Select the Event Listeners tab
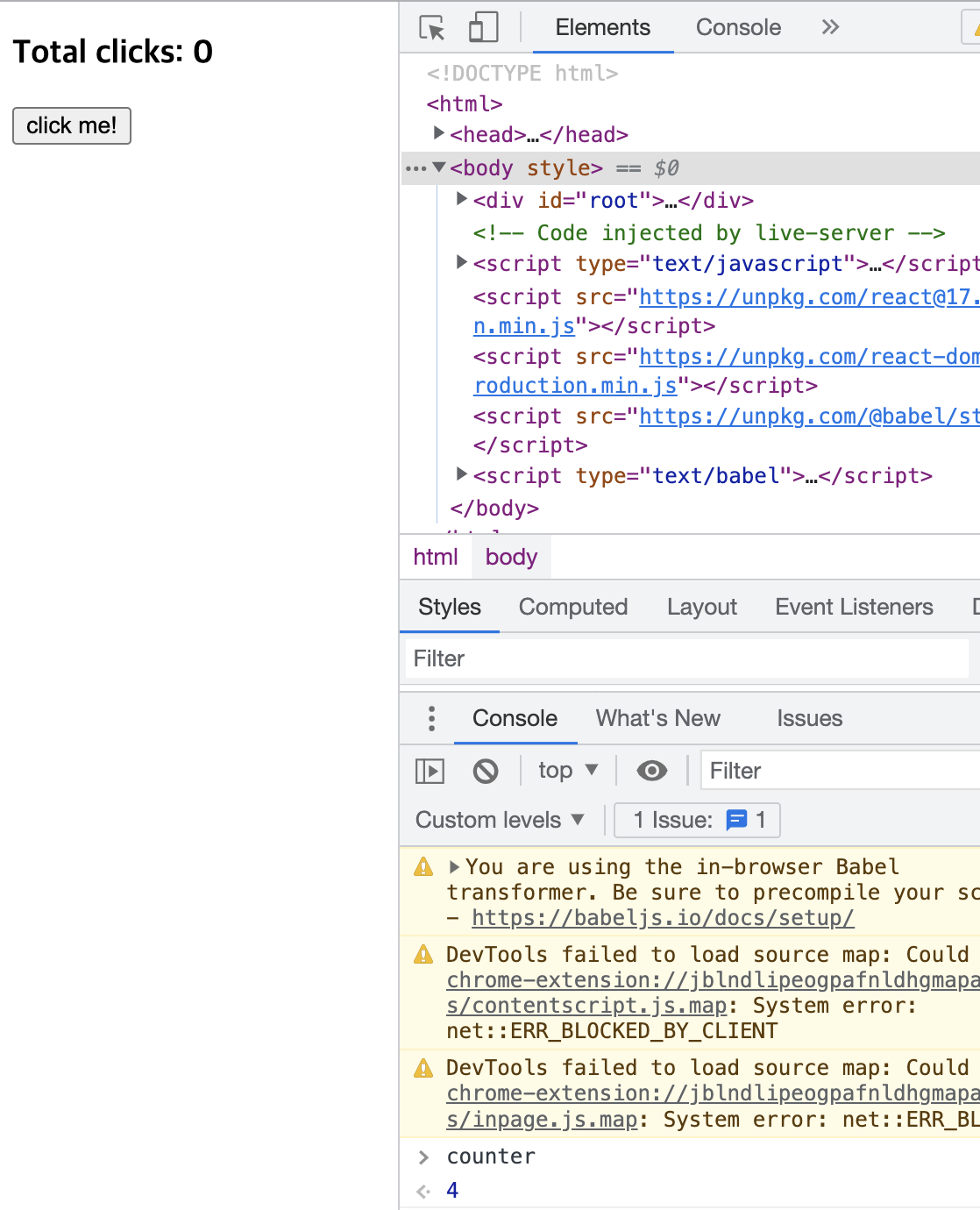 coord(854,607)
